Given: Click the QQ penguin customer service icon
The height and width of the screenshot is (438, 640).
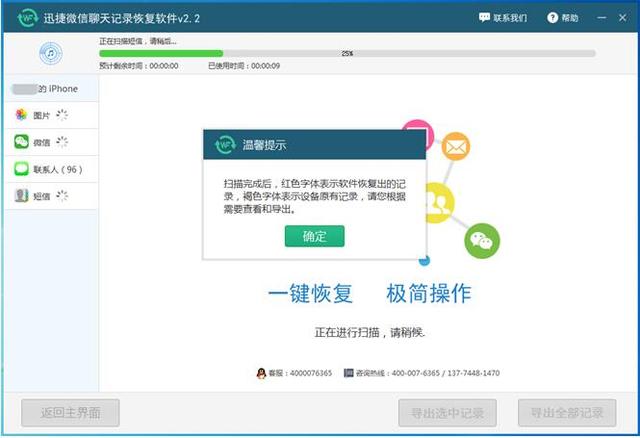Looking at the screenshot, I should 261,373.
